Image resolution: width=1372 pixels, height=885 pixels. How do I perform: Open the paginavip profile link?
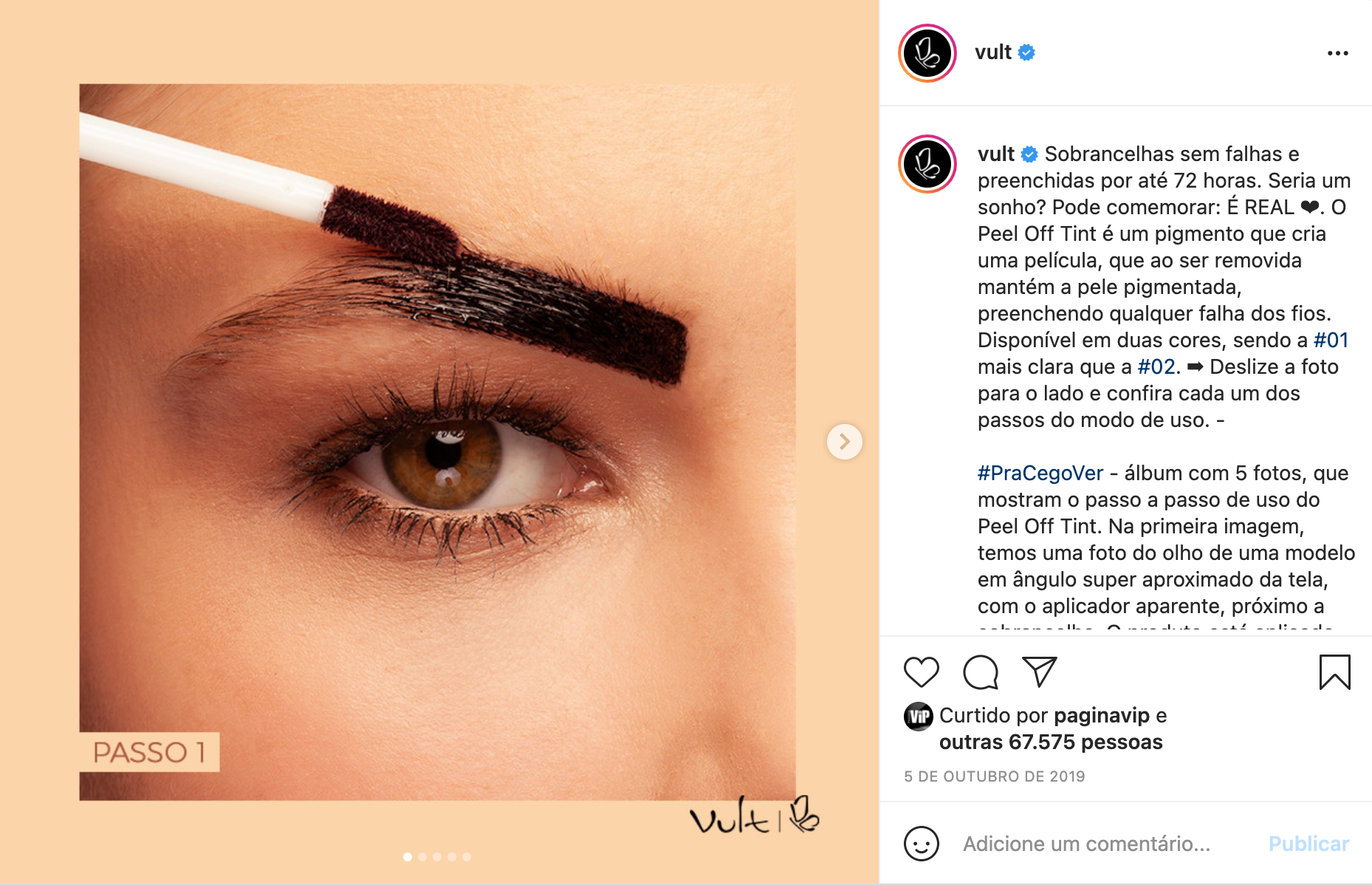[x=1102, y=716]
